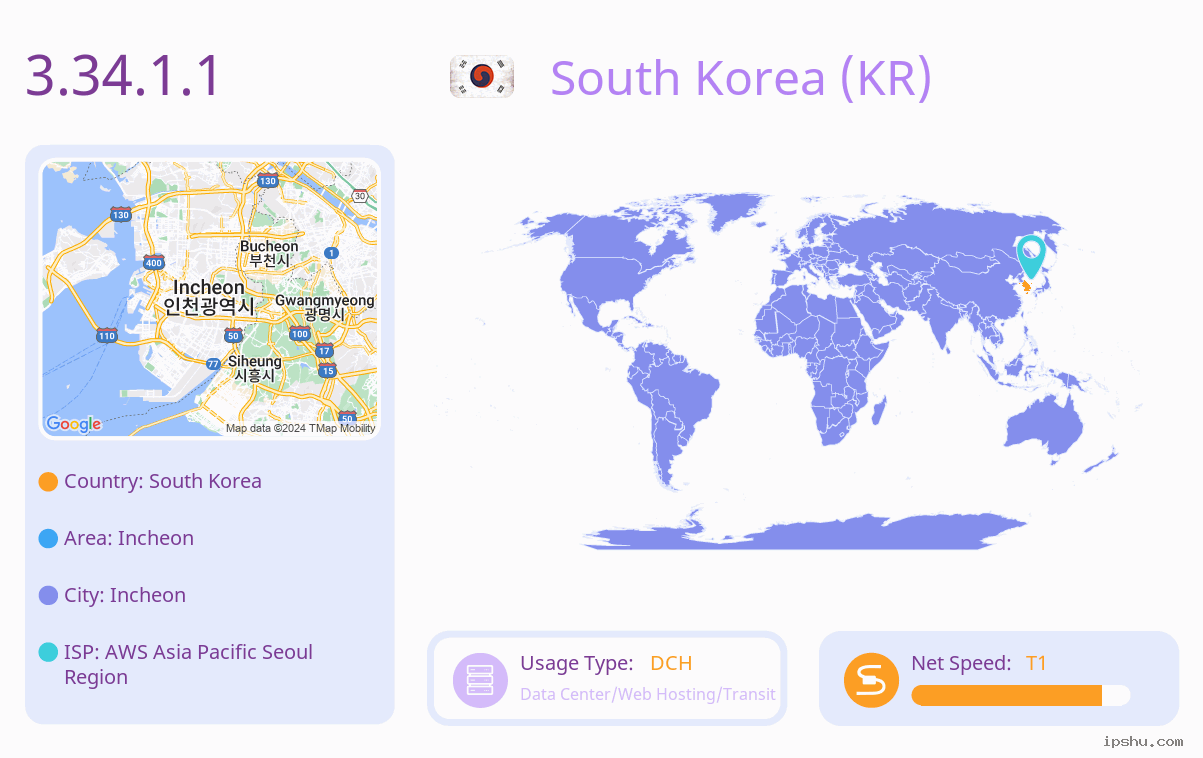Image resolution: width=1203 pixels, height=758 pixels.
Task: Click the Net Speed progress bar
Action: 1021,696
